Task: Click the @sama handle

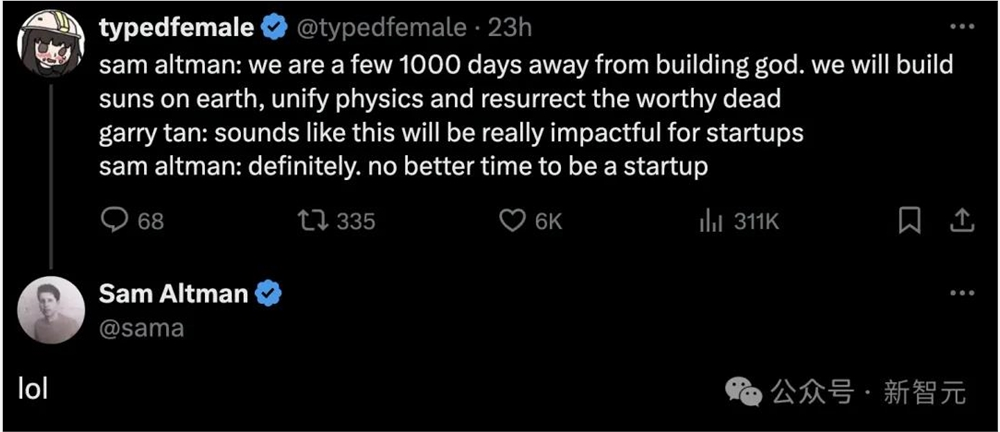Action: tap(141, 328)
